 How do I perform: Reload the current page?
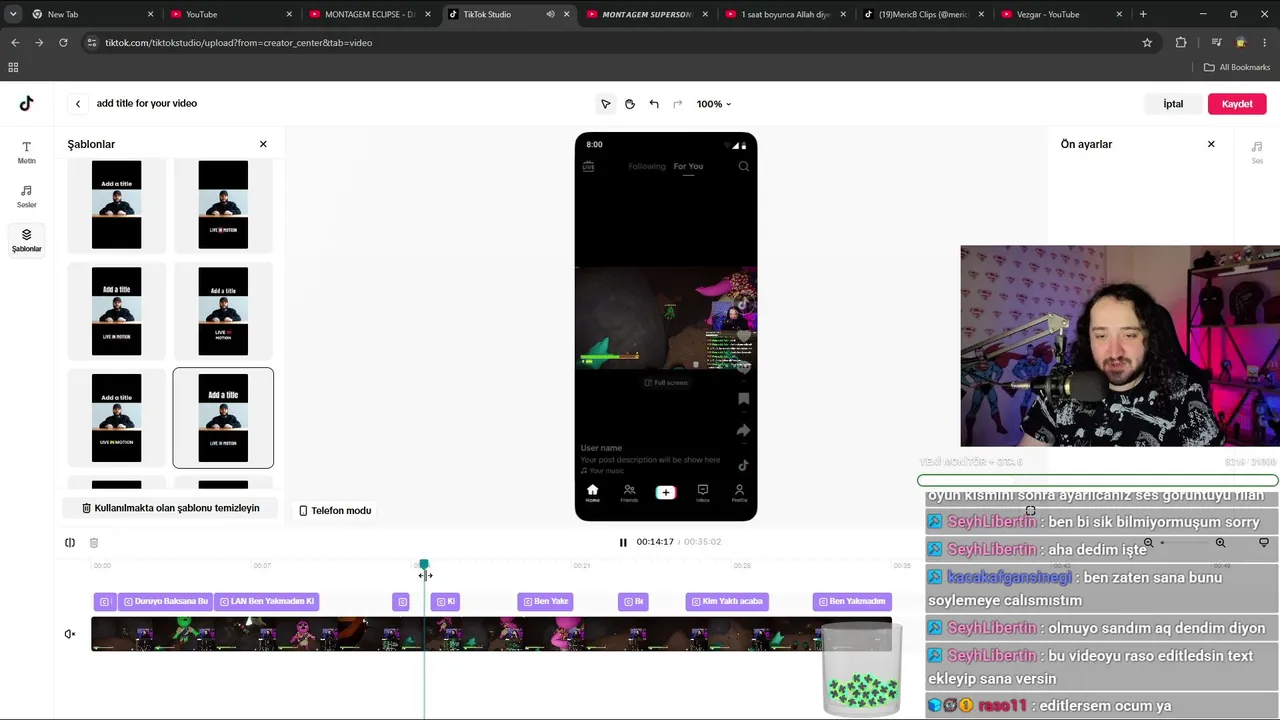(63, 43)
